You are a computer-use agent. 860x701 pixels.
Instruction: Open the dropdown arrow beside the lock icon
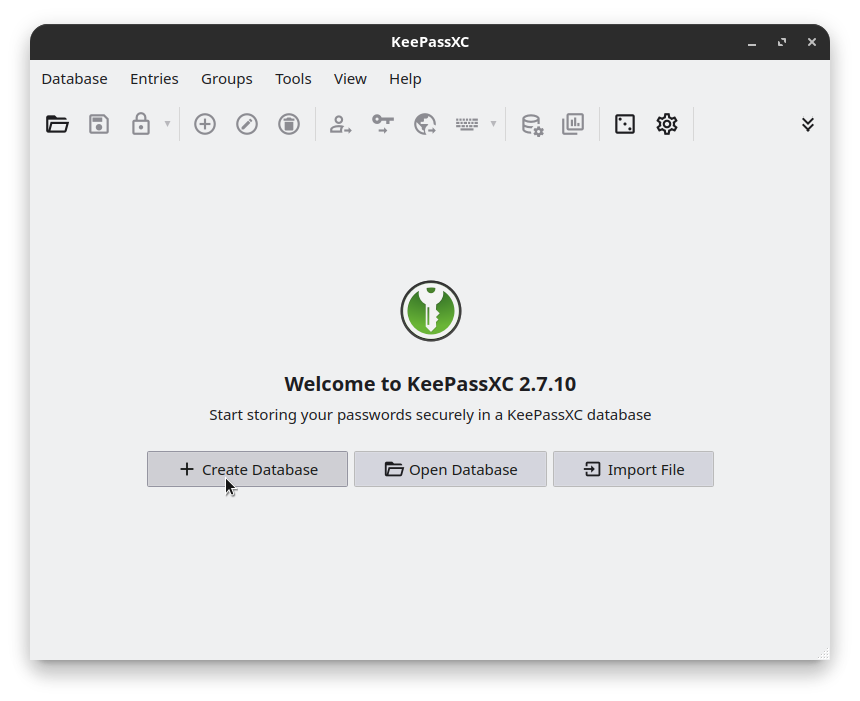(x=167, y=124)
